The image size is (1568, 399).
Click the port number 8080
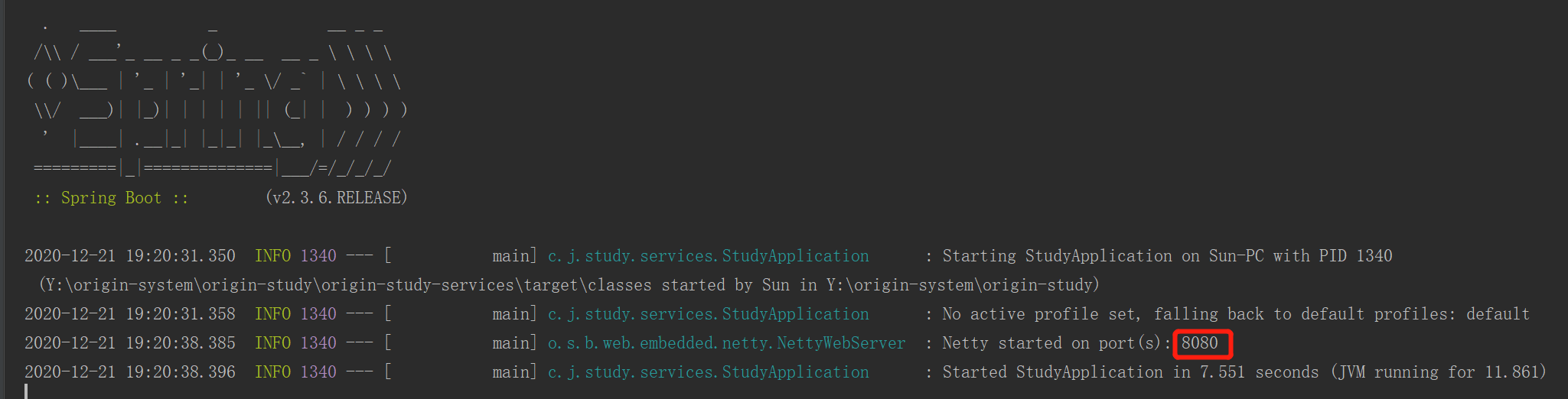pyautogui.click(x=1200, y=343)
